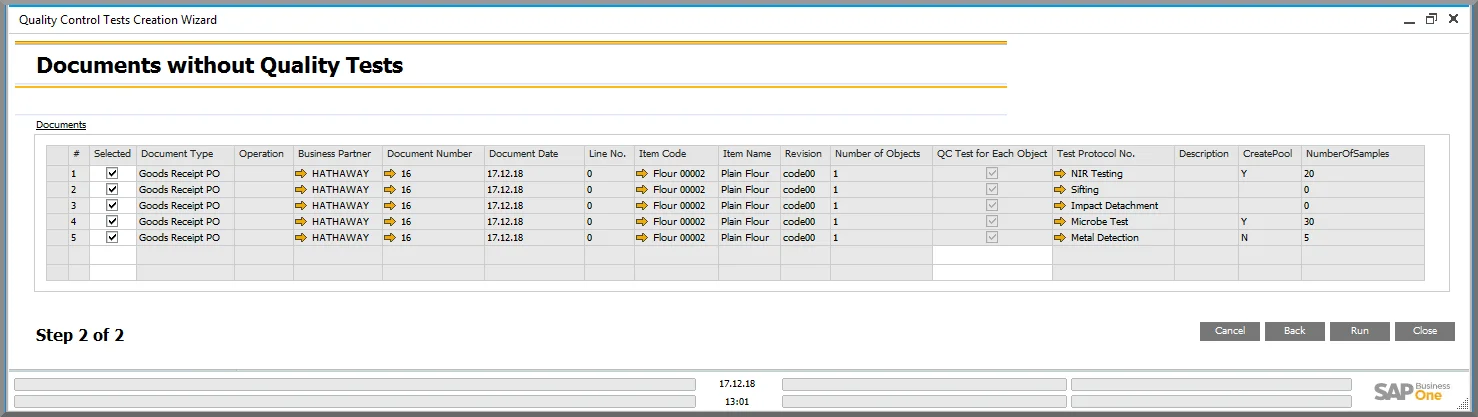
Task: Toggle QC Test for Each Object for Sifting
Action: point(992,189)
